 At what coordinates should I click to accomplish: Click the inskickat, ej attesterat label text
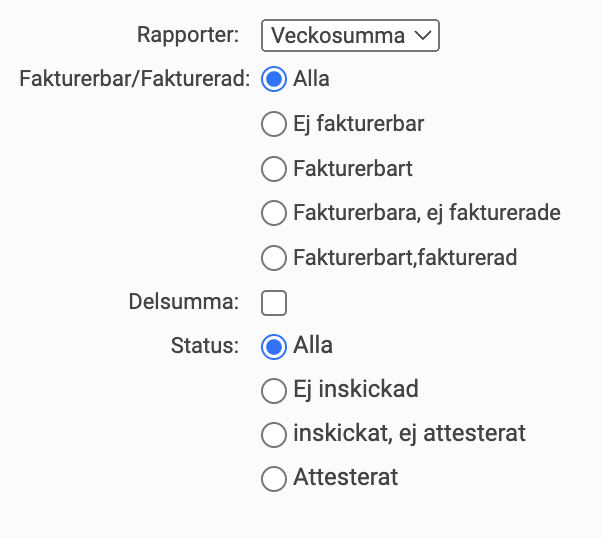point(409,434)
